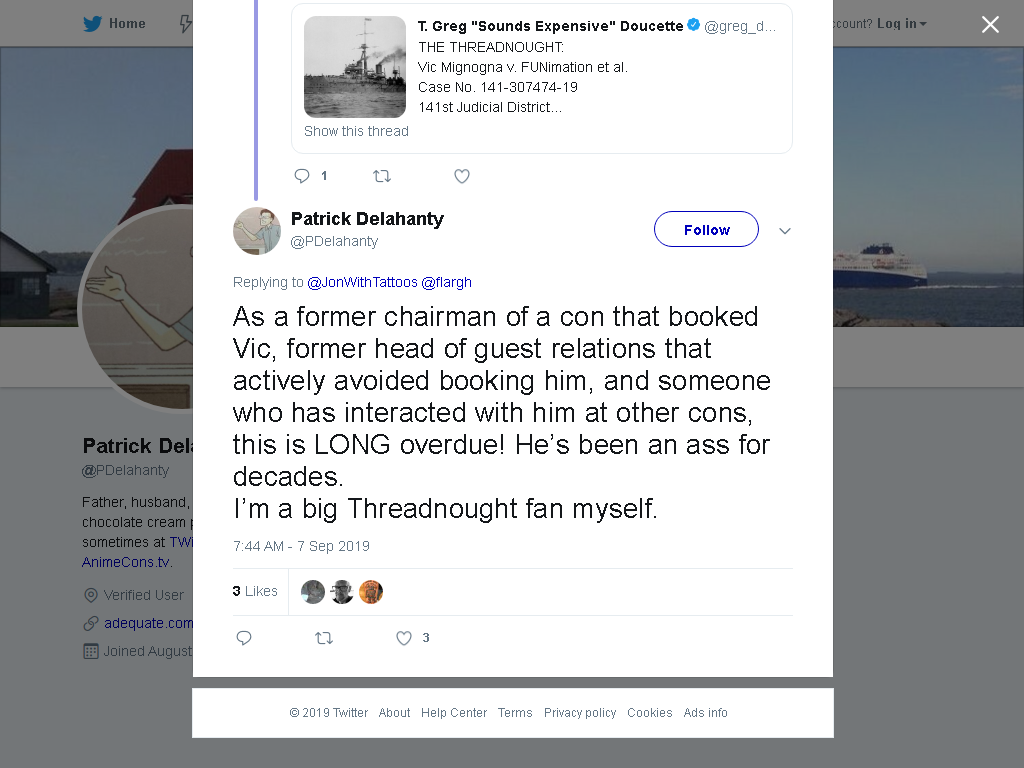Reply to Patrick Delahanty's tweet
The image size is (1024, 768).
[244, 638]
